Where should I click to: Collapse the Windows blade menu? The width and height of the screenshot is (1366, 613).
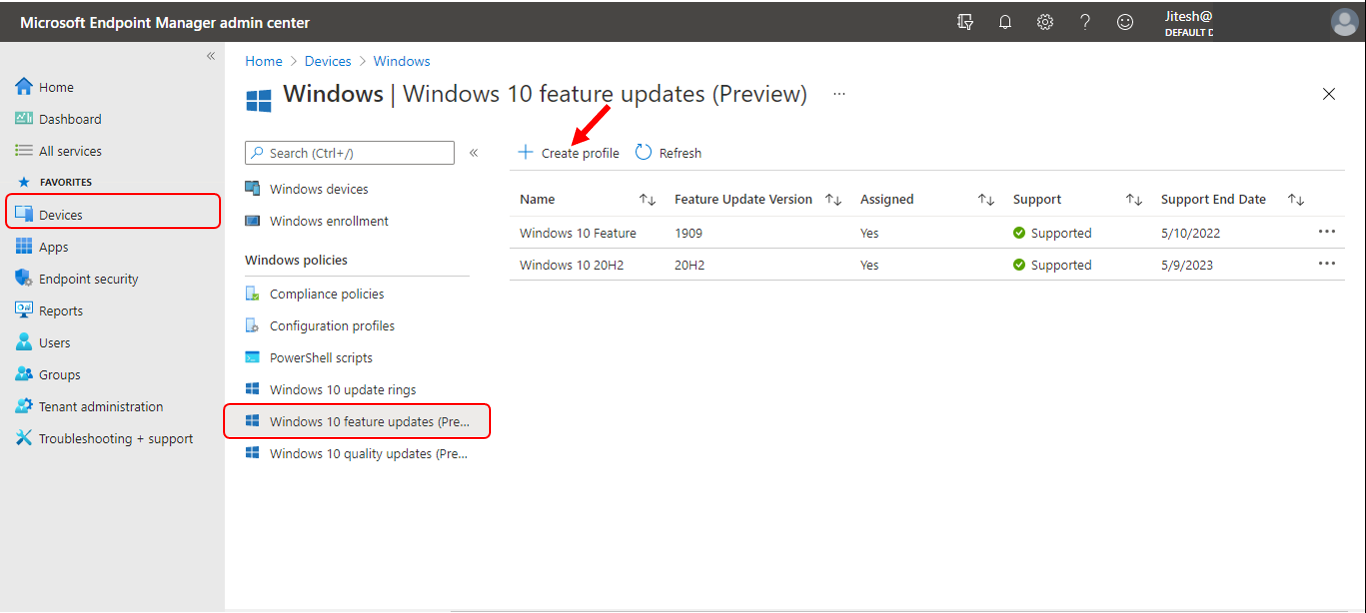[474, 153]
